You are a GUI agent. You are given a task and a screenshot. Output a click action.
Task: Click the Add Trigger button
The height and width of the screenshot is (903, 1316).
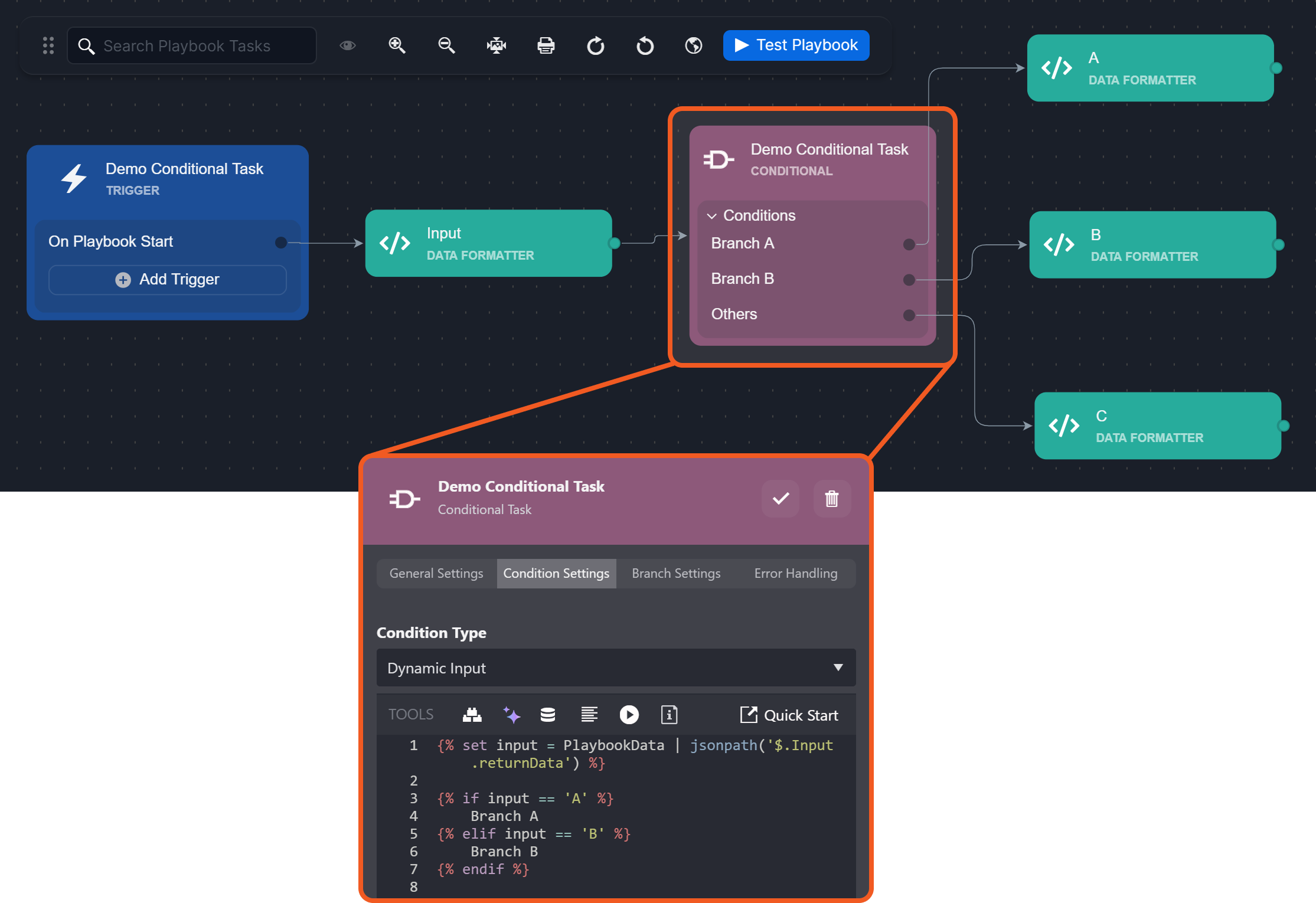tap(168, 279)
